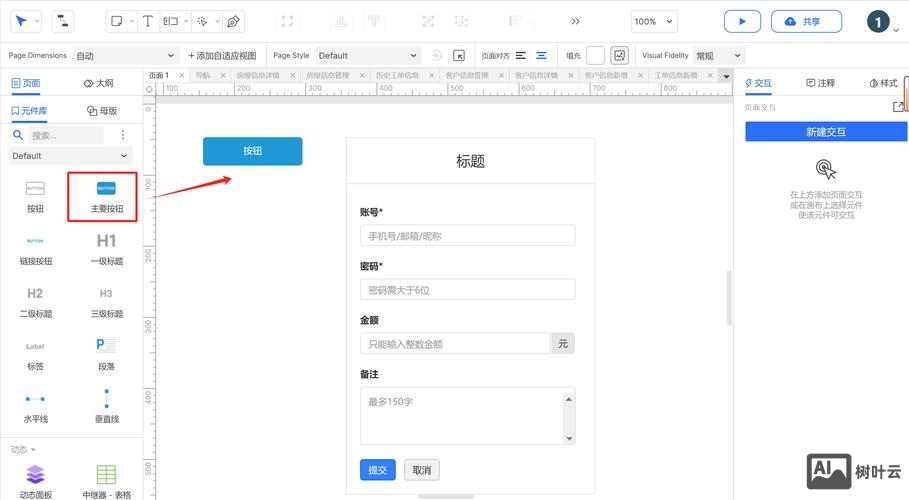The width and height of the screenshot is (909, 500).
Task: Click the 密码需大于6位 password field
Action: click(x=467, y=289)
